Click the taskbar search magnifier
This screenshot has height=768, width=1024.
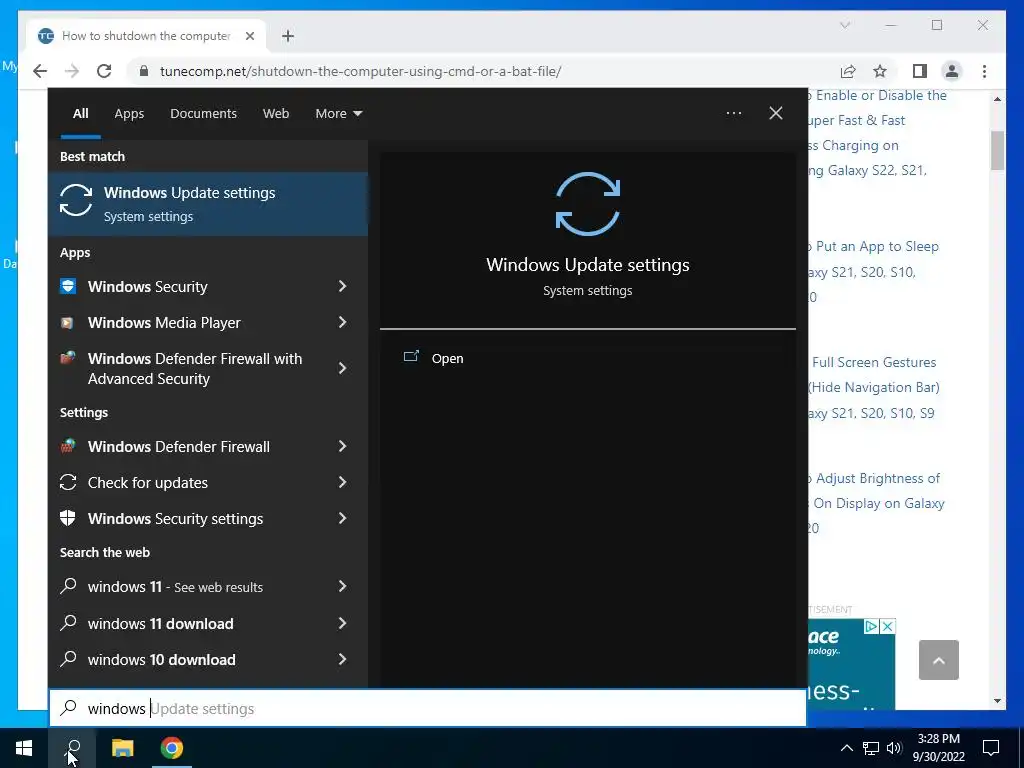click(72, 748)
